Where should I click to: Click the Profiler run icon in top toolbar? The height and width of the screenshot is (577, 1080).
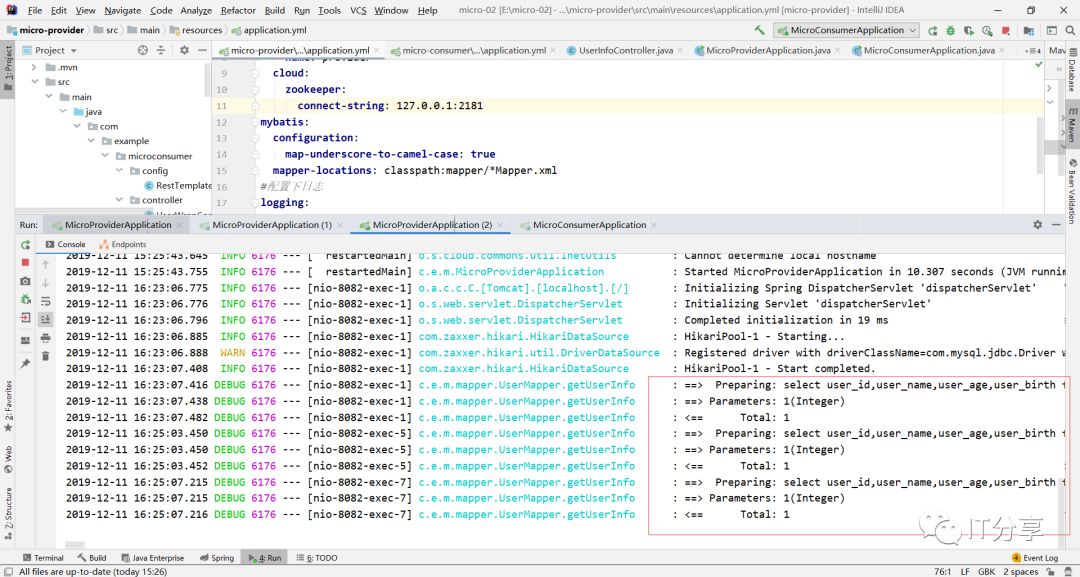988,30
